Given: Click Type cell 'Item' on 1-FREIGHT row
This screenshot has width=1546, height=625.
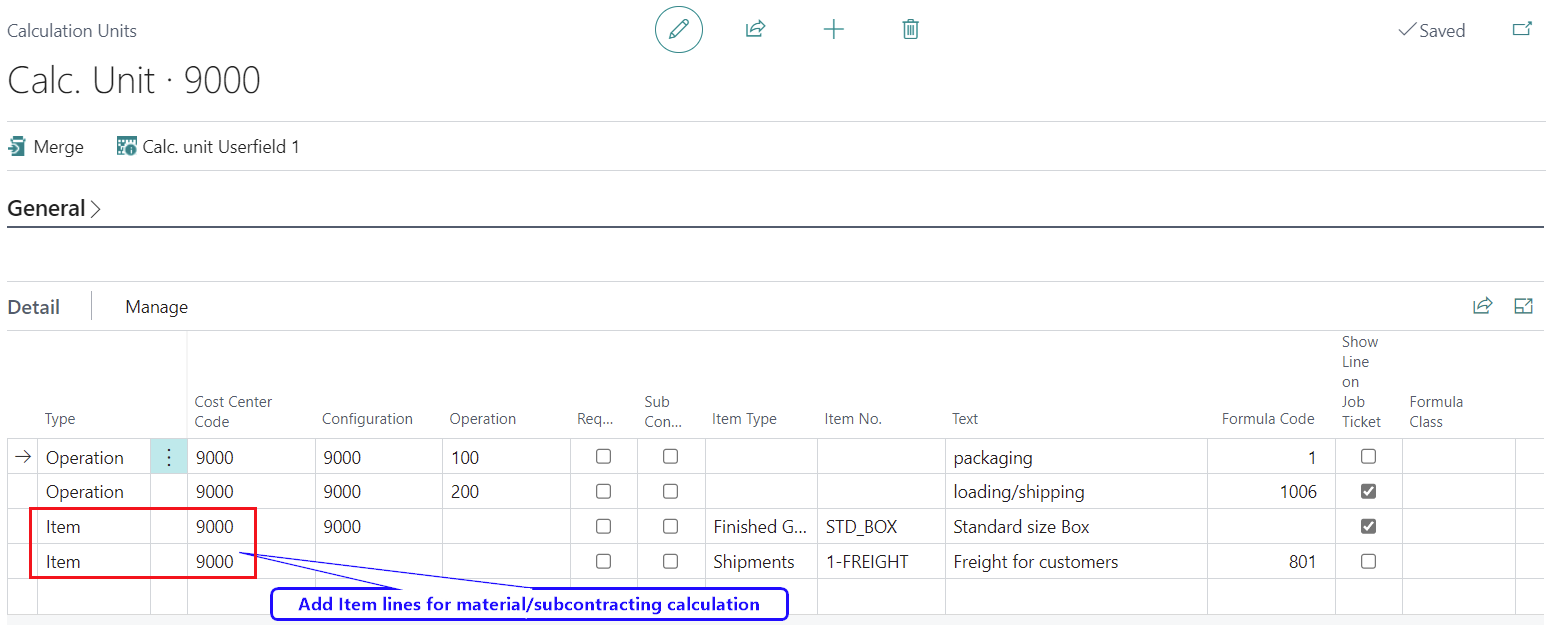Looking at the screenshot, I should click(94, 562).
